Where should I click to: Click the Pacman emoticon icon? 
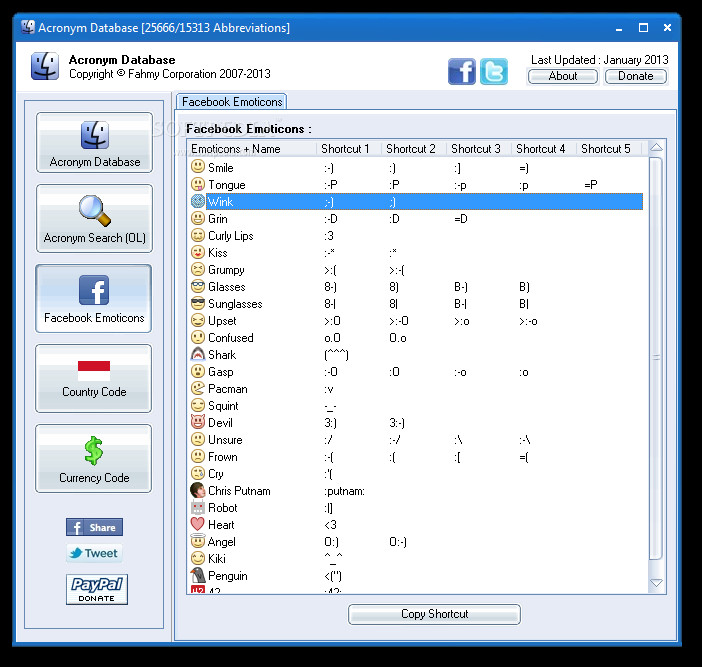[x=198, y=388]
